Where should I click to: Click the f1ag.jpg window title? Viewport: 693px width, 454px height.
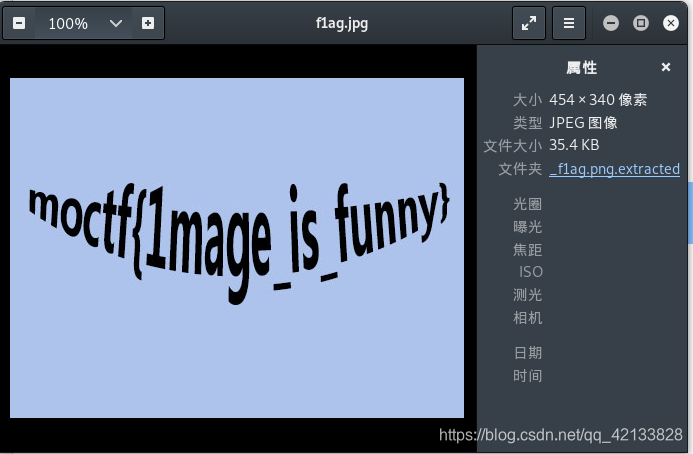342,23
